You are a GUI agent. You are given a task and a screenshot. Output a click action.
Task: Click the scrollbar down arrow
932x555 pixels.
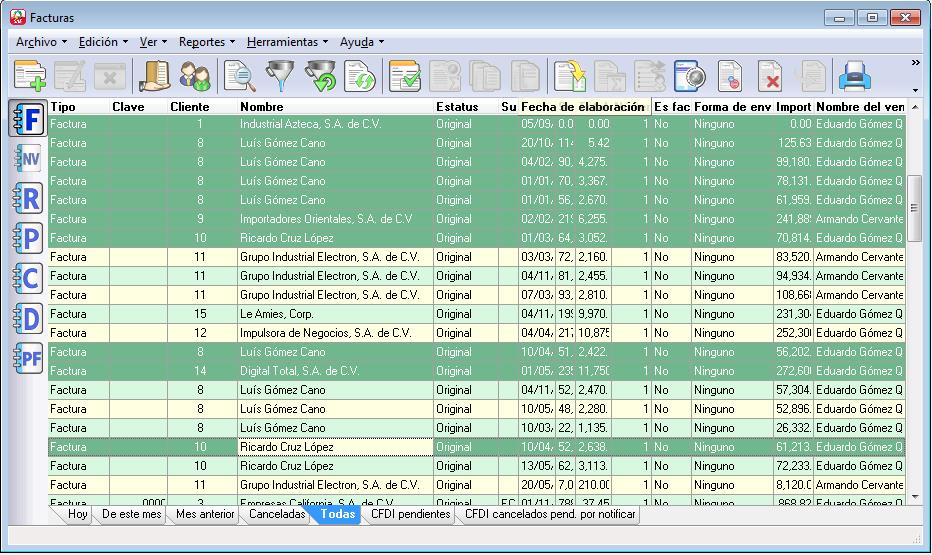tap(914, 497)
